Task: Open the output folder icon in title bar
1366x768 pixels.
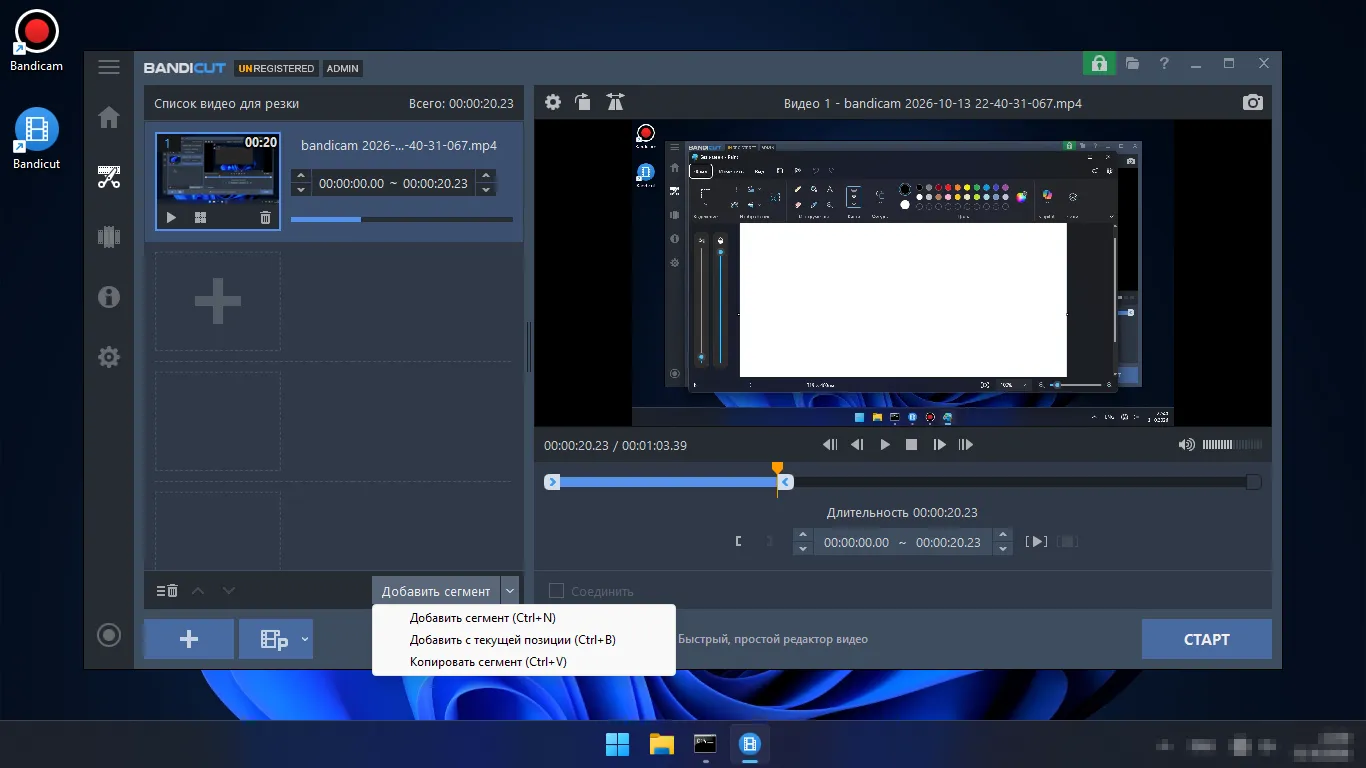Action: coord(1132,63)
